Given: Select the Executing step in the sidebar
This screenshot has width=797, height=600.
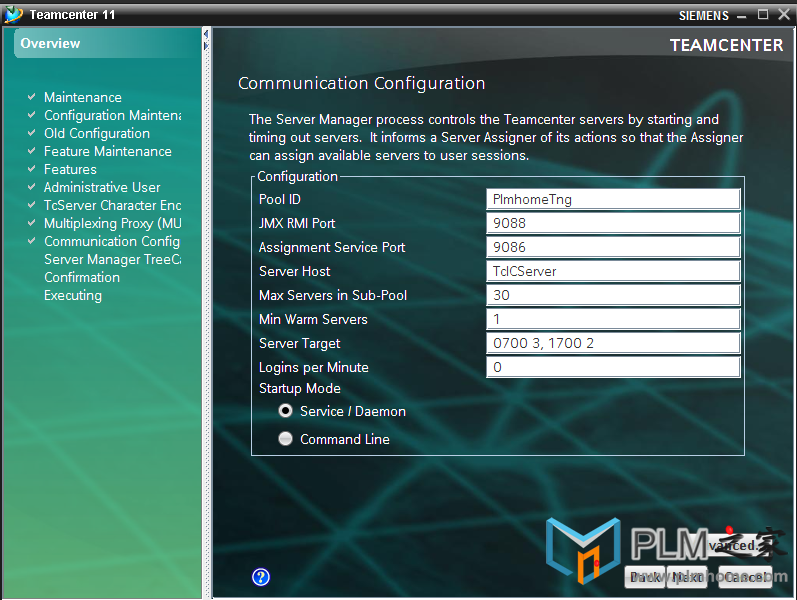Looking at the screenshot, I should 73,295.
